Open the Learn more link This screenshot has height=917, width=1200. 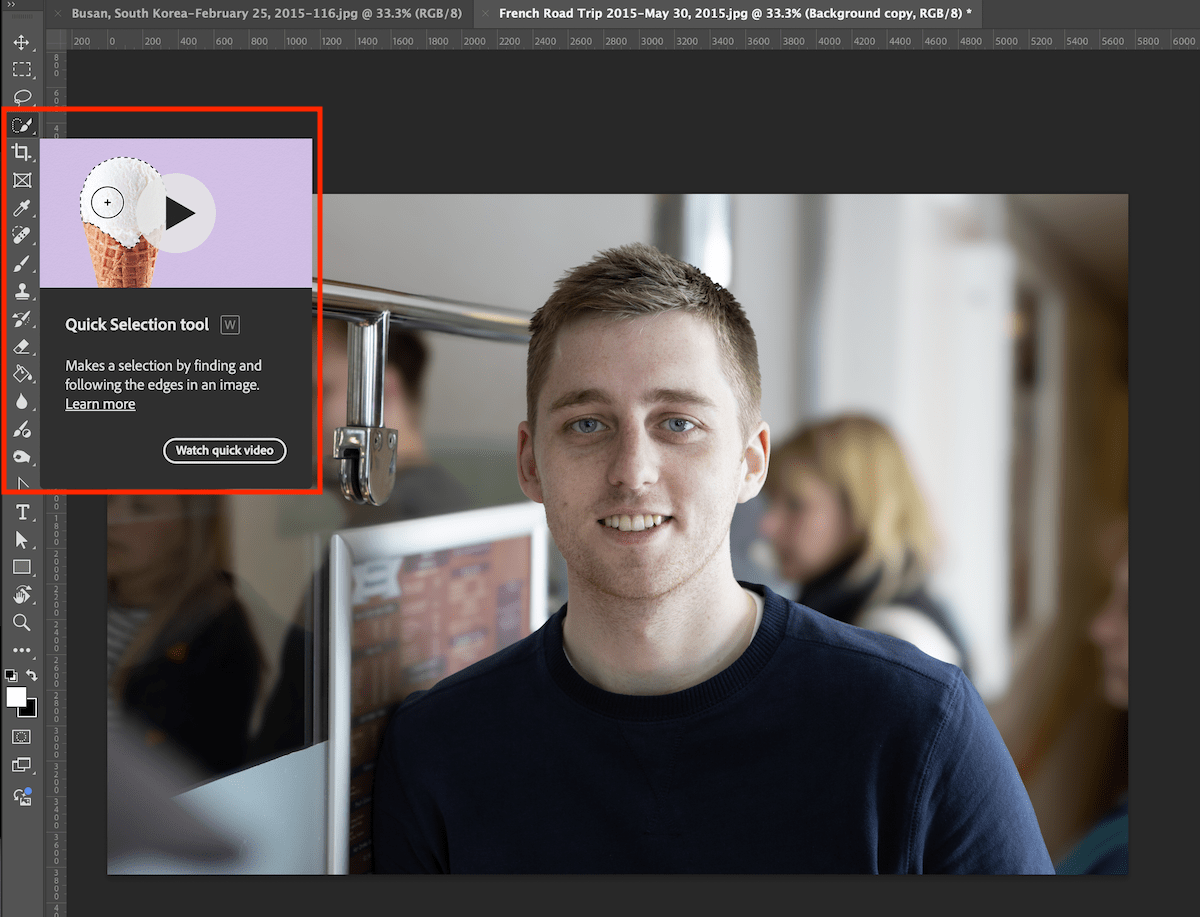point(100,404)
